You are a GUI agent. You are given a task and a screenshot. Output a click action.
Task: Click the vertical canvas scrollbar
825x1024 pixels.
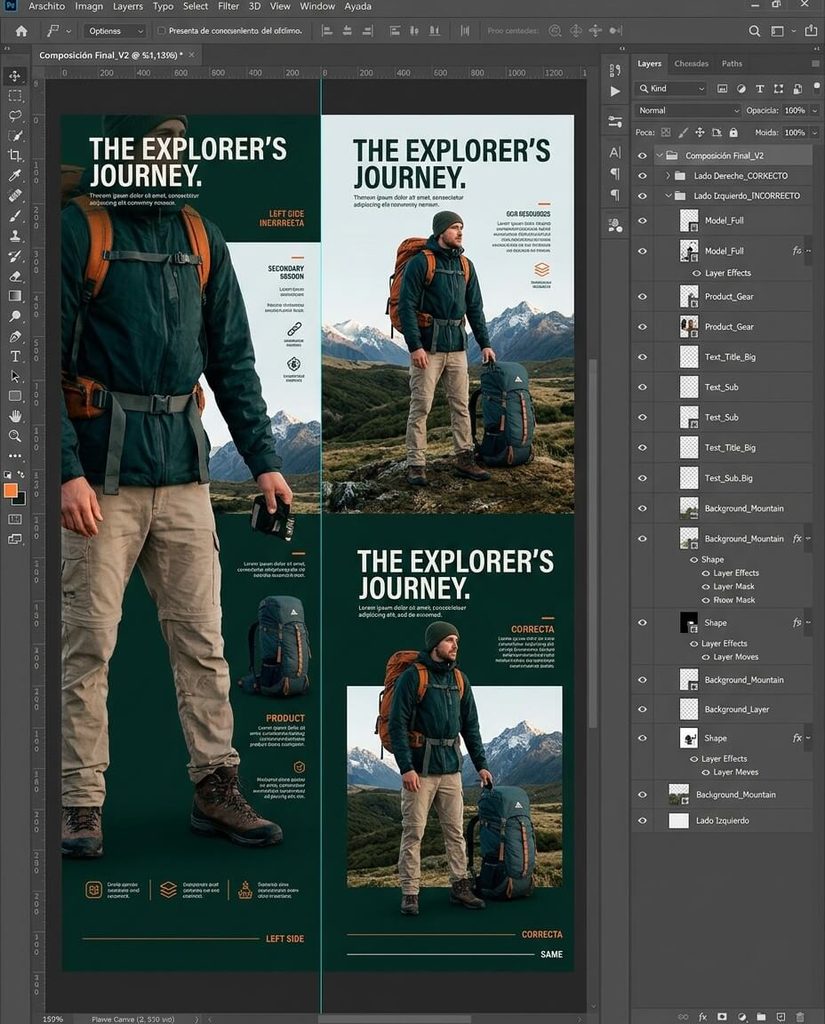click(592, 542)
